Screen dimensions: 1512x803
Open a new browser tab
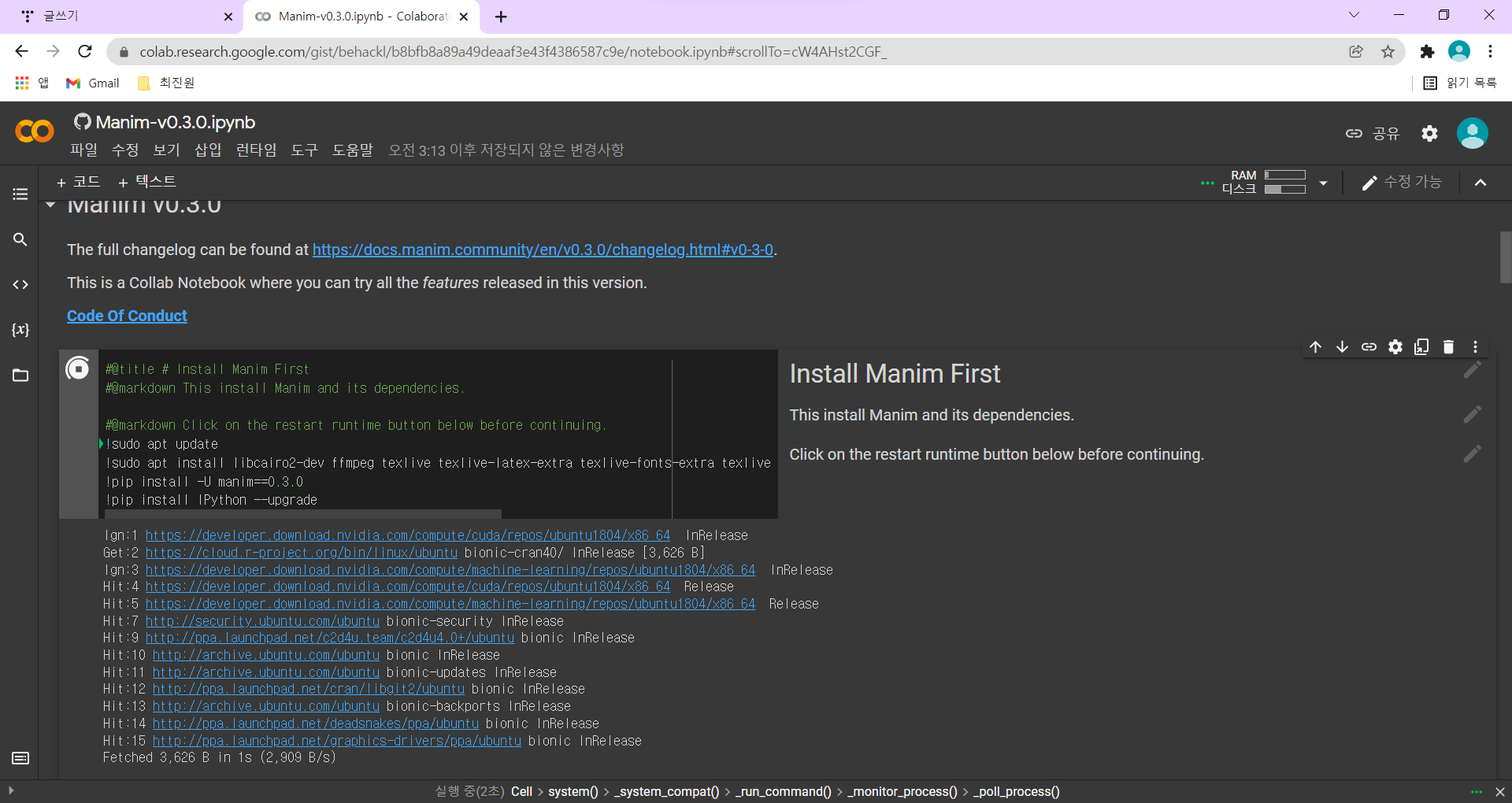[501, 17]
